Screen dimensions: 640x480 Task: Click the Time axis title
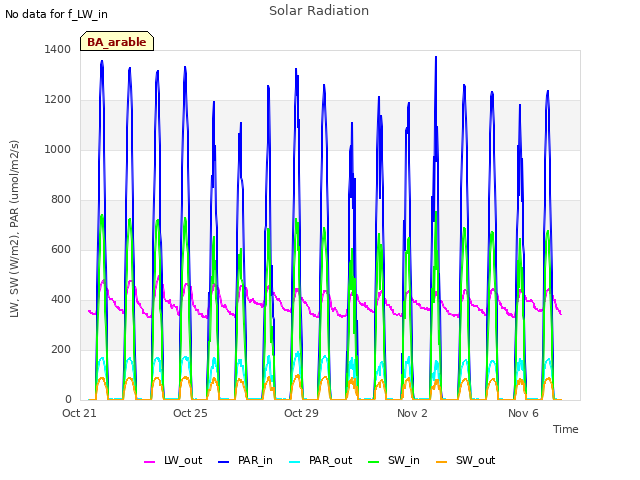pyautogui.click(x=566, y=429)
